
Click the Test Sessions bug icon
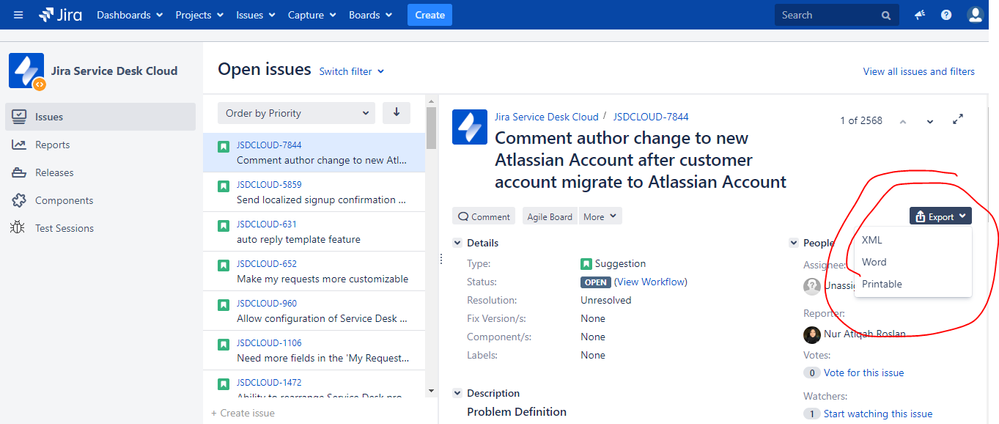tap(19, 228)
